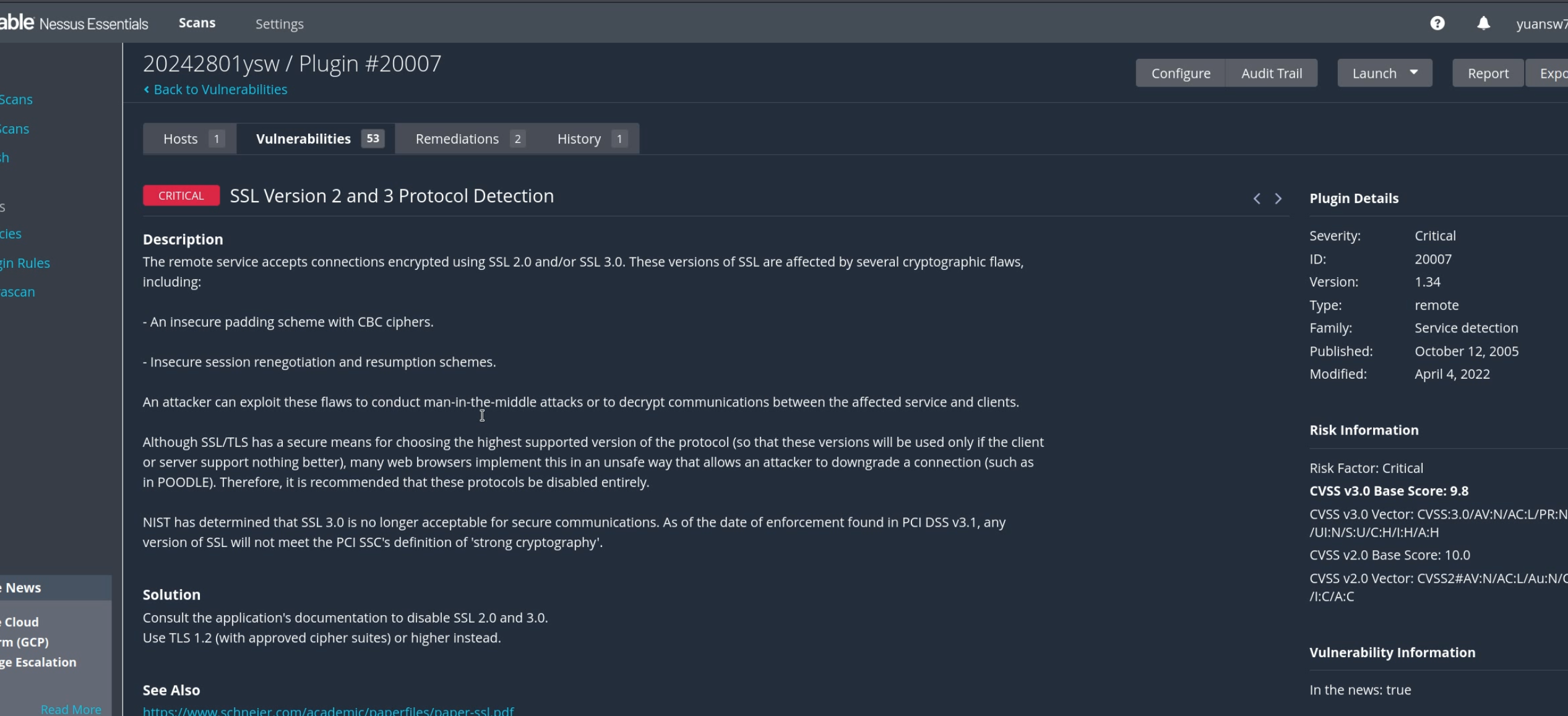The height and width of the screenshot is (716, 1568).
Task: Open the Settings menu
Action: [279, 24]
